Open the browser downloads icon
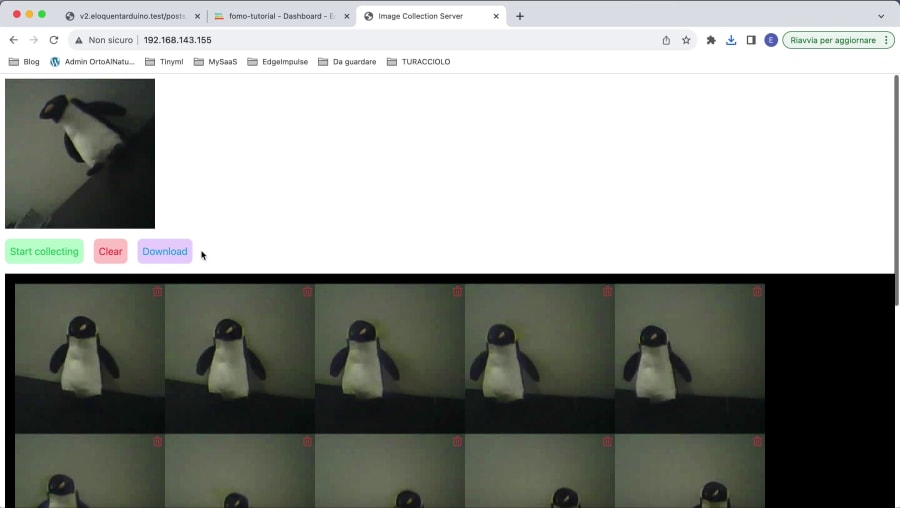 (731, 40)
